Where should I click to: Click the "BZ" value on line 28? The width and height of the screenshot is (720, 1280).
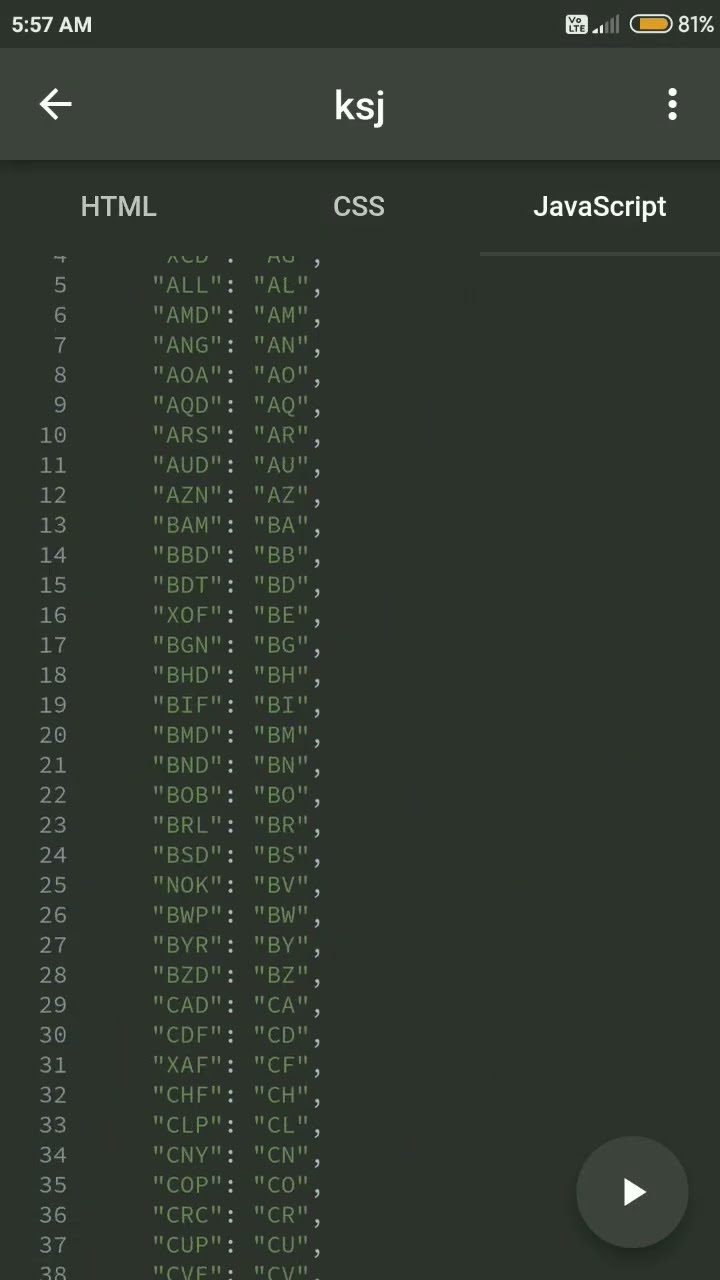click(x=281, y=975)
